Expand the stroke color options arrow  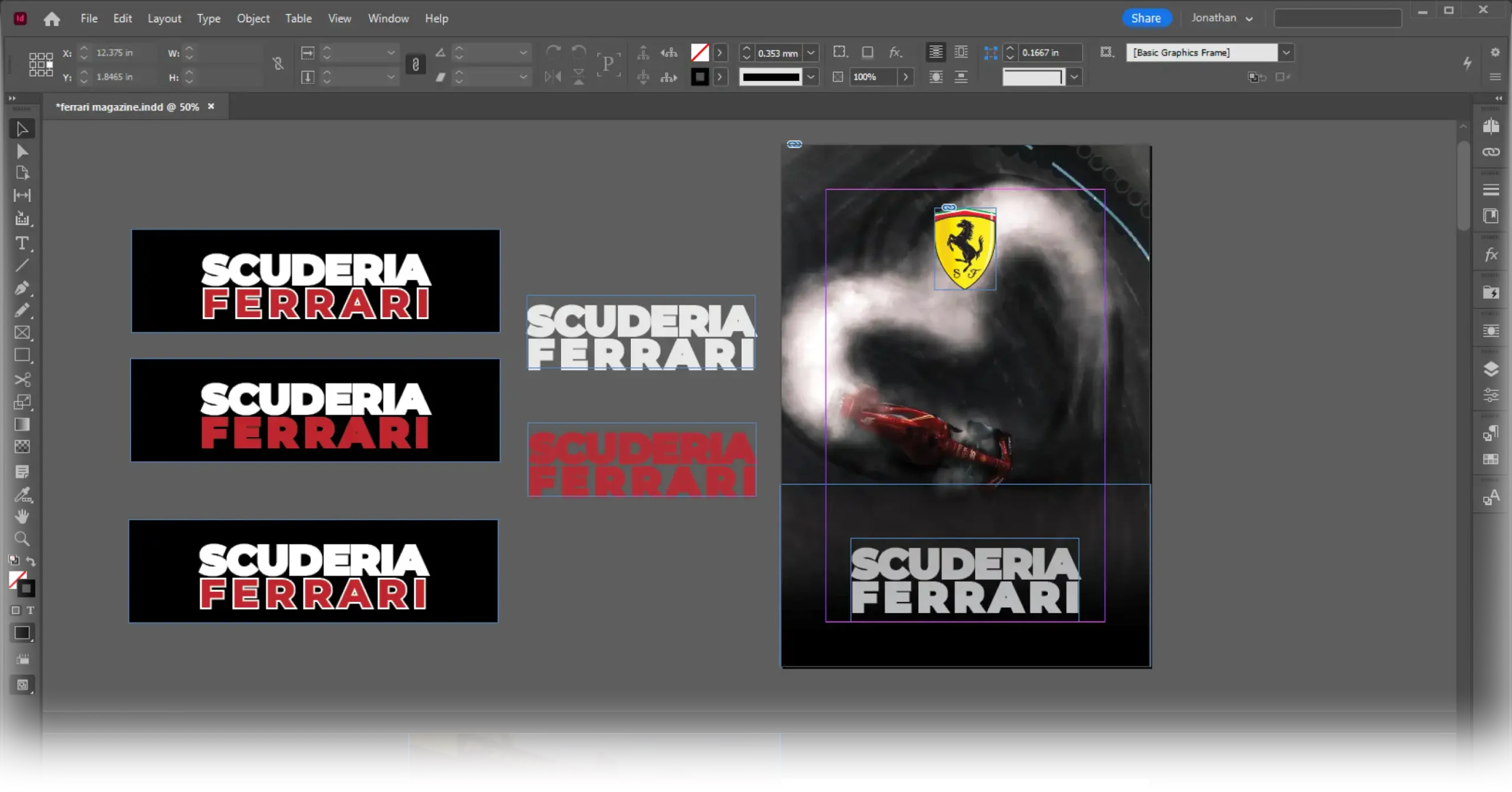719,77
